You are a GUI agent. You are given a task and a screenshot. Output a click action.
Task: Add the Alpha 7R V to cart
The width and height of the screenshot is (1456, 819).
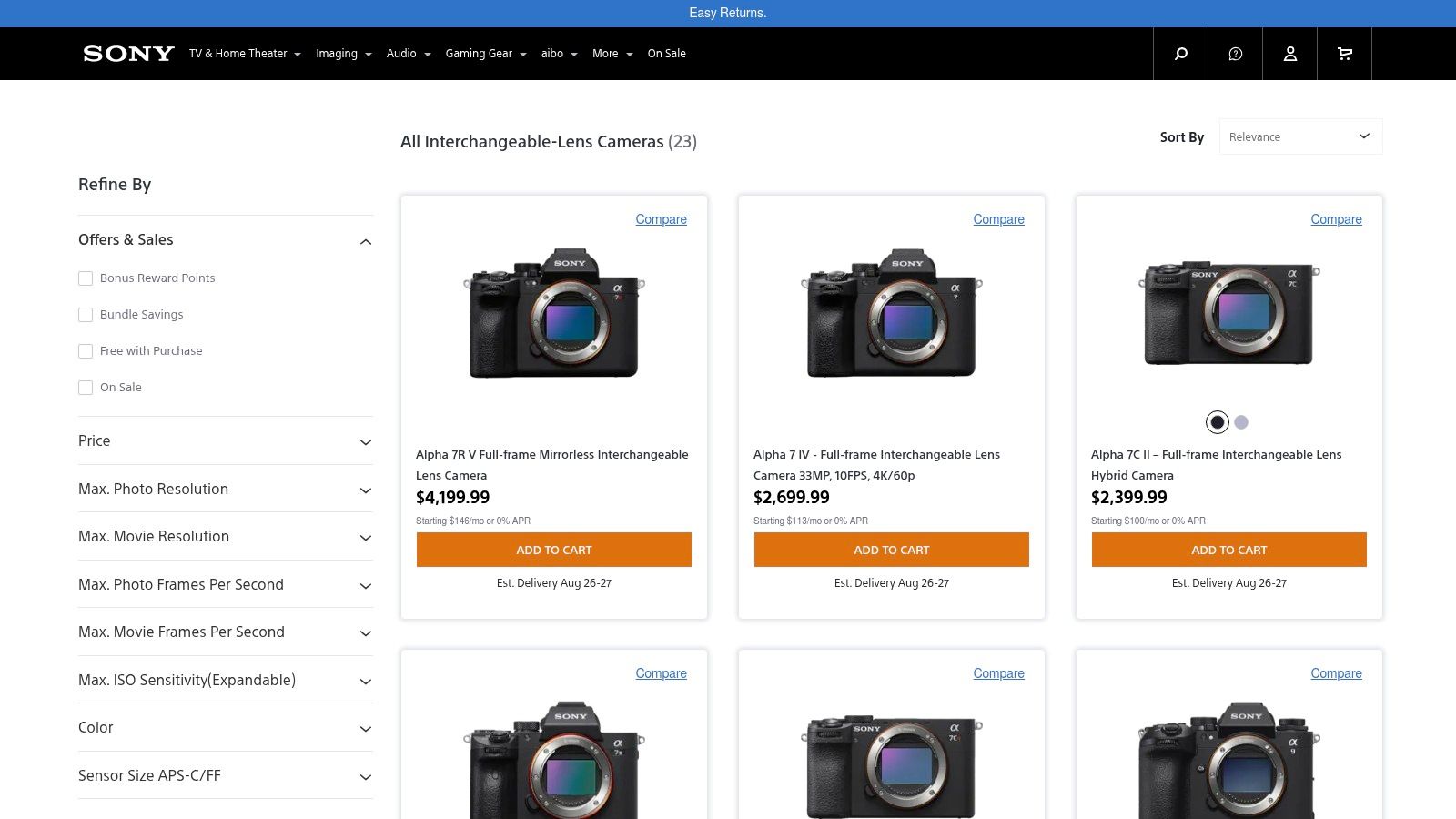[554, 550]
